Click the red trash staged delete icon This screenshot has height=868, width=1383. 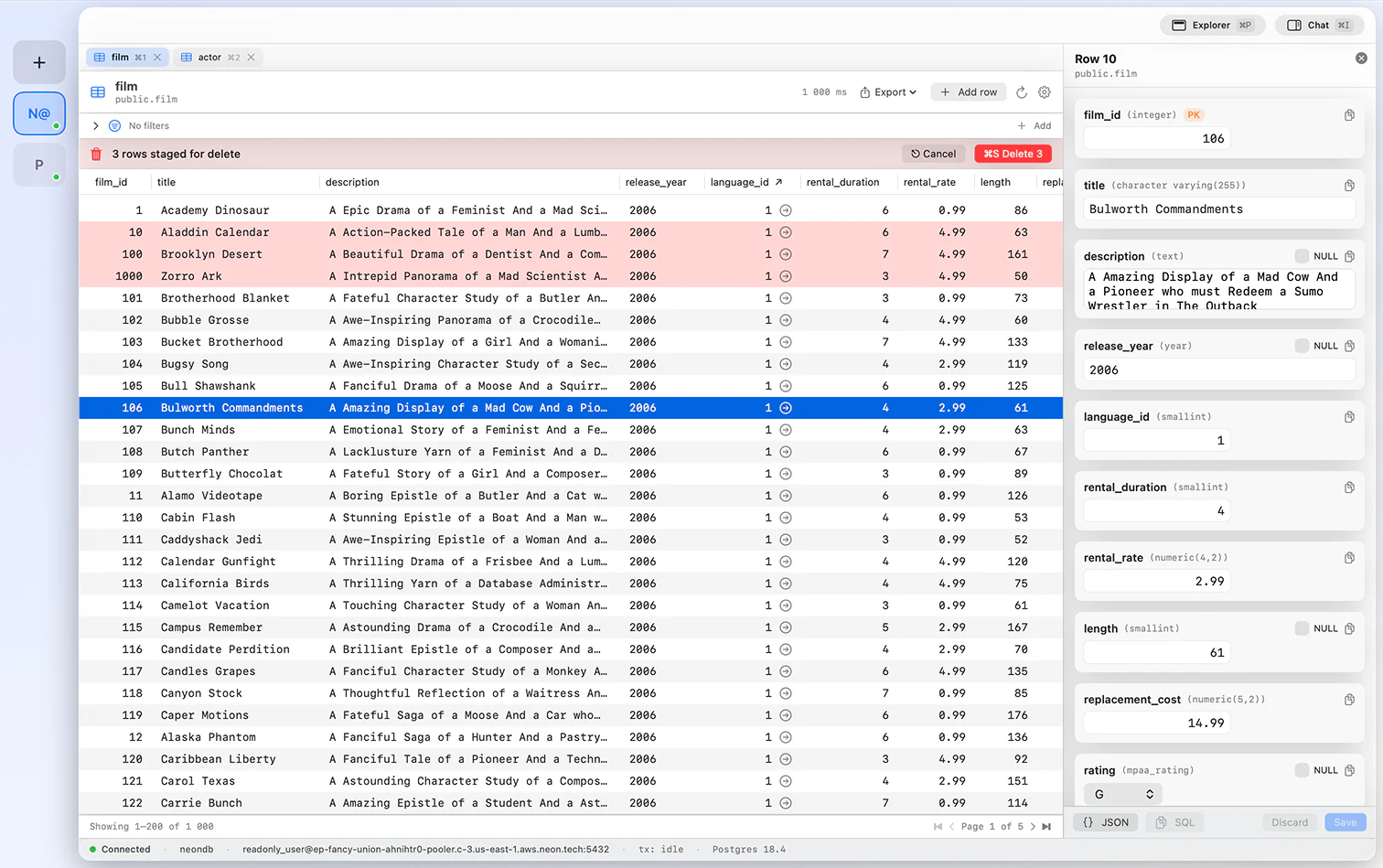(x=96, y=154)
